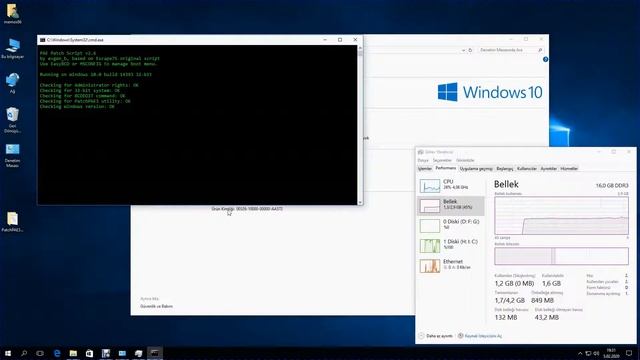Open the Kaynak İzleyicisini Aç link
Viewport: 640px width, 360px height.
point(480,336)
